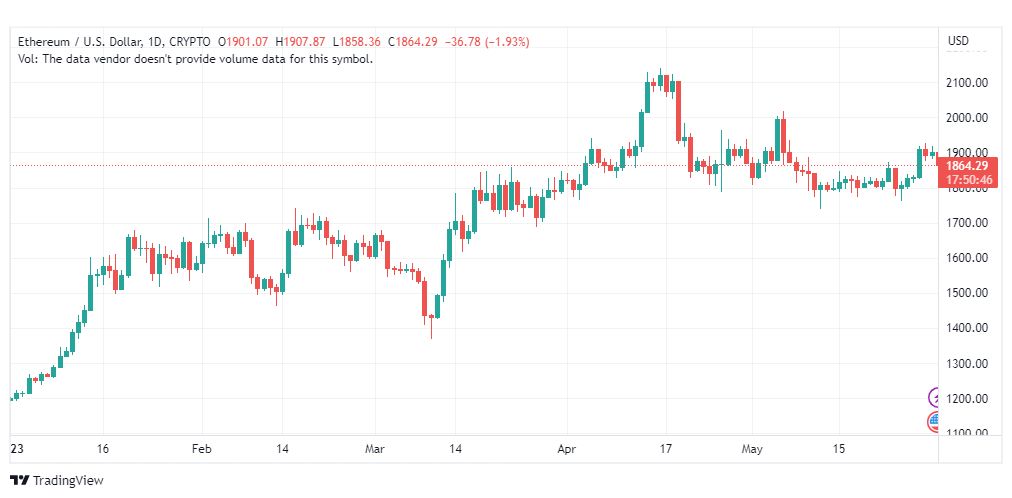Open the US flag economic event marker
The width and height of the screenshot is (1012, 498).
(x=934, y=422)
